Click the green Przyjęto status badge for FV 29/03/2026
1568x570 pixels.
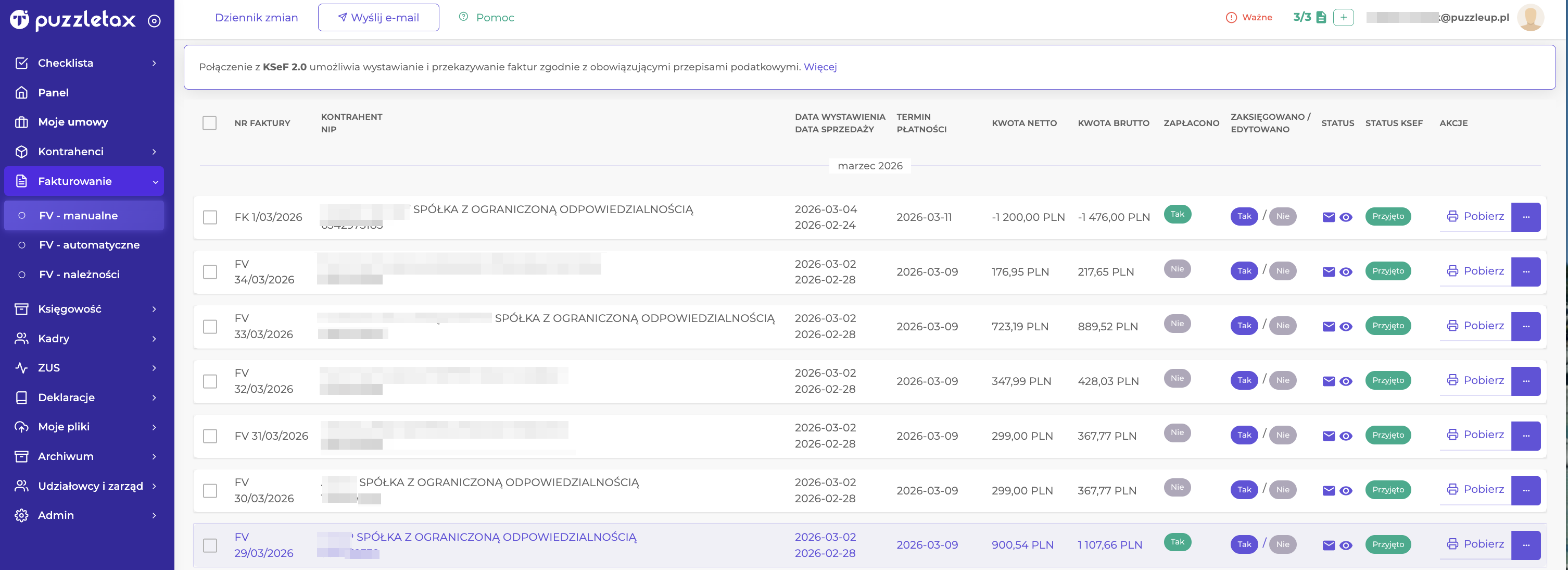tap(1388, 544)
